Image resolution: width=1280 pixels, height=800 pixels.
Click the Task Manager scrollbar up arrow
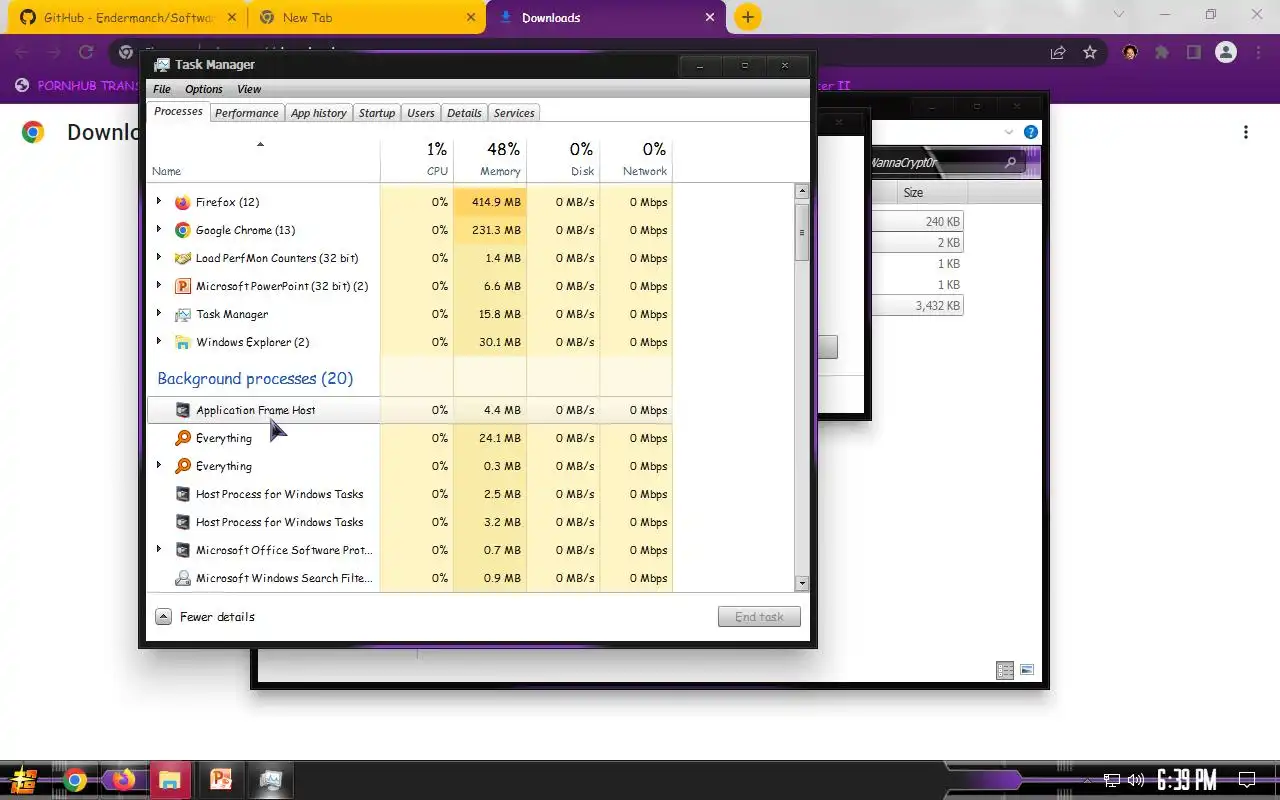[x=801, y=191]
